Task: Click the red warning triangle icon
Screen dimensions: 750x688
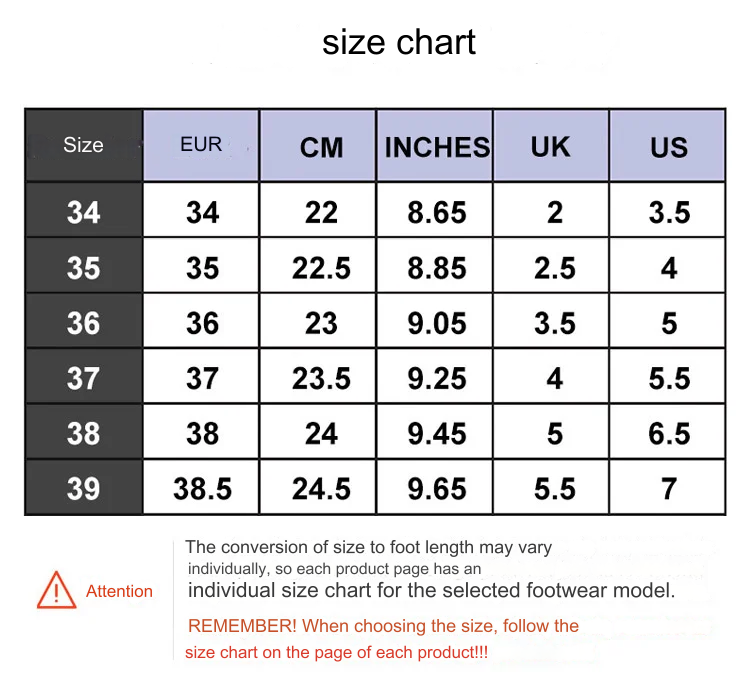Action: [x=56, y=590]
